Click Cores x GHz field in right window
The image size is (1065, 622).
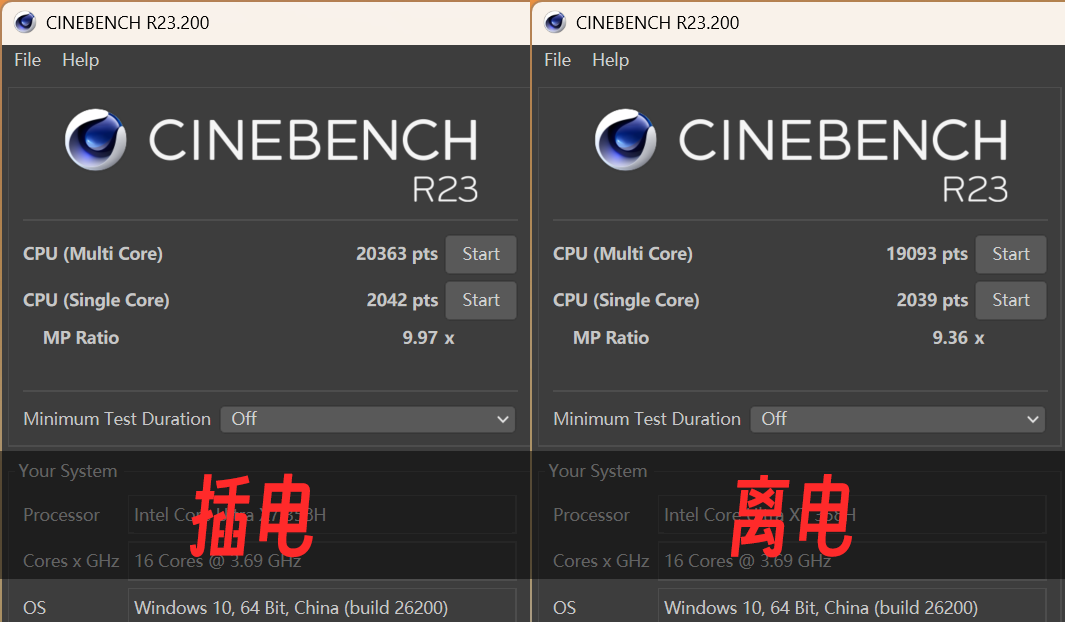click(852, 561)
